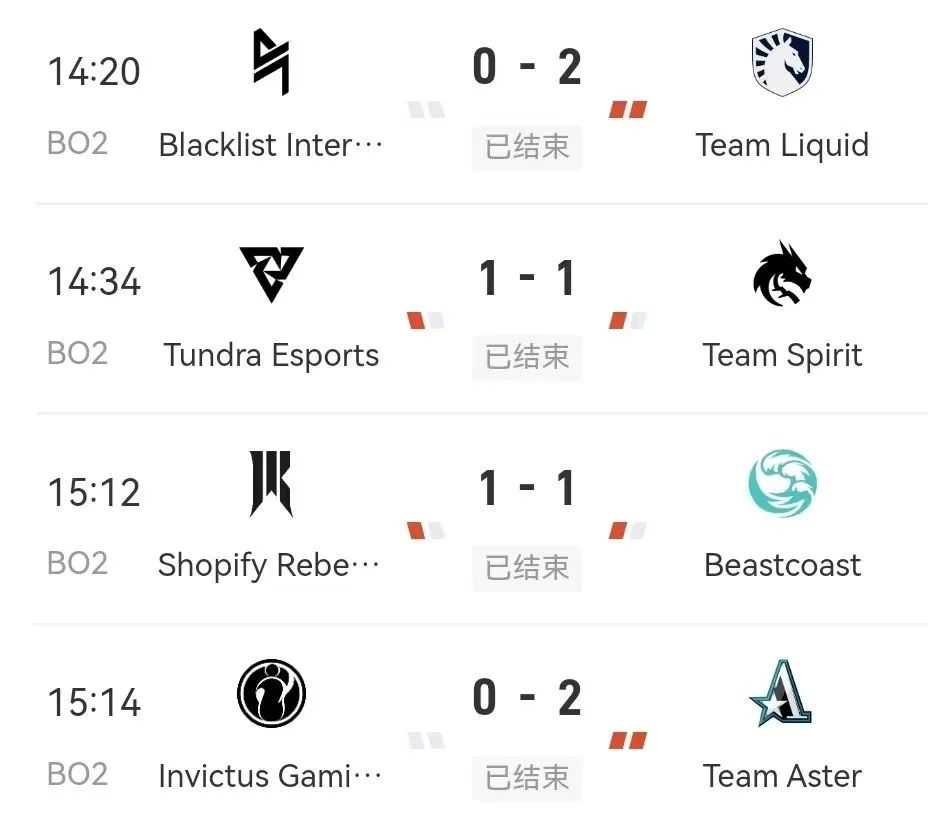Go to the Beastcoast team name
The image size is (928, 829).
point(782,565)
